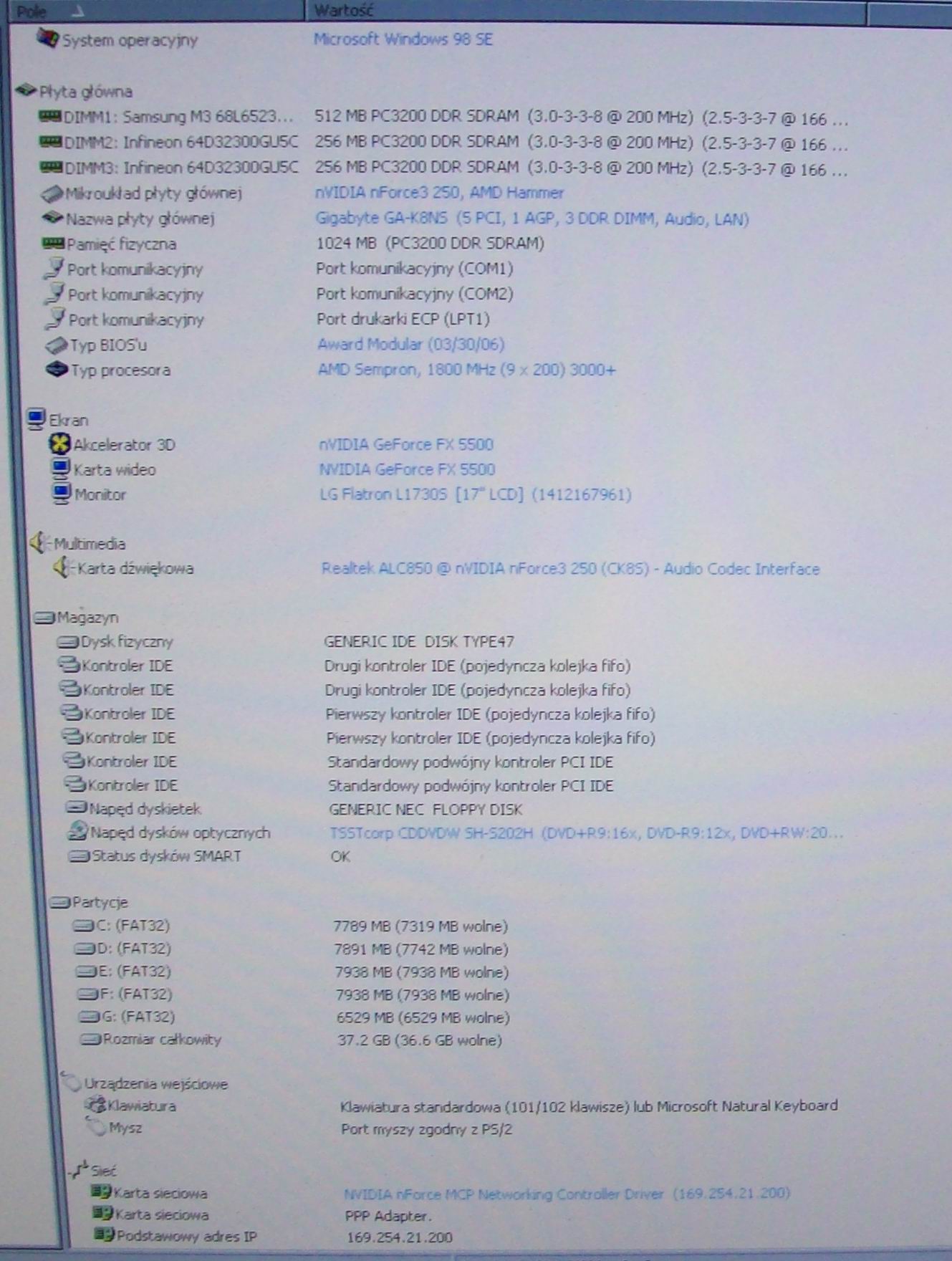Select 7789 MB (7319 MB wolne) value

point(420,926)
